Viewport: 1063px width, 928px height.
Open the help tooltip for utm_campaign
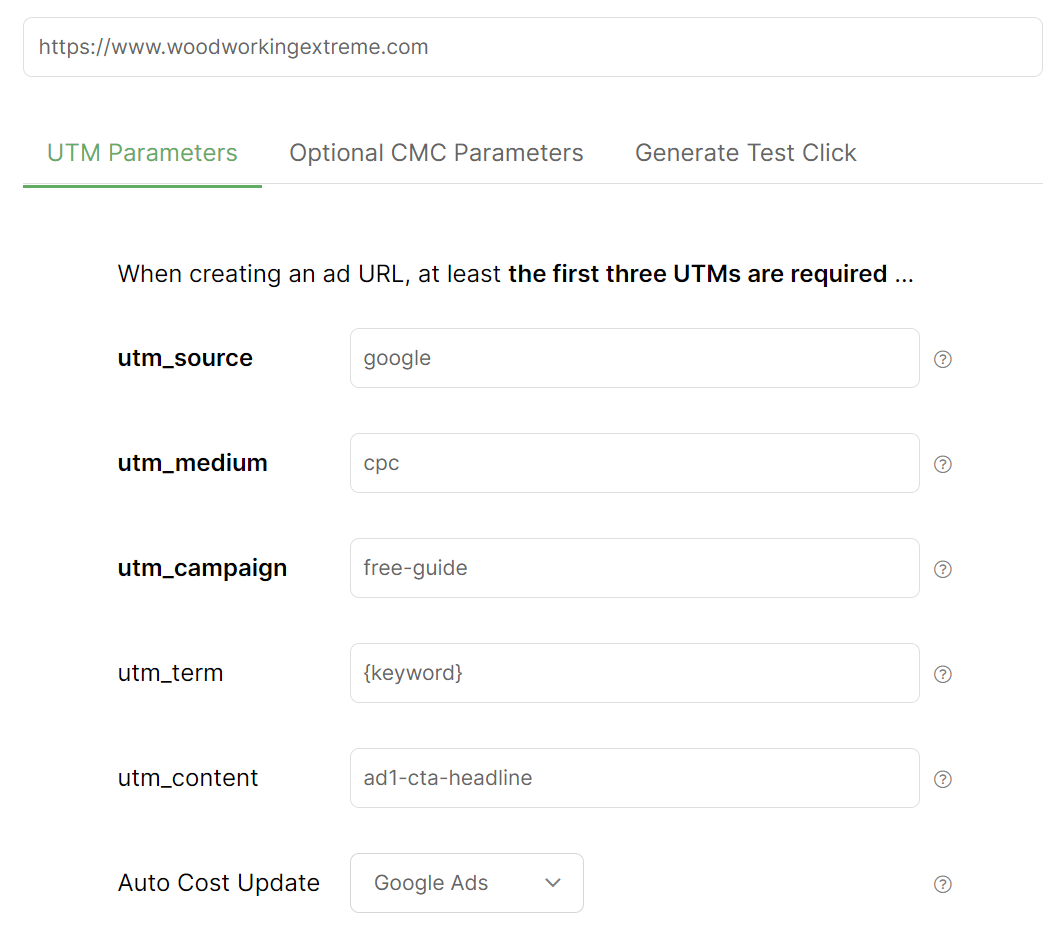(942, 569)
